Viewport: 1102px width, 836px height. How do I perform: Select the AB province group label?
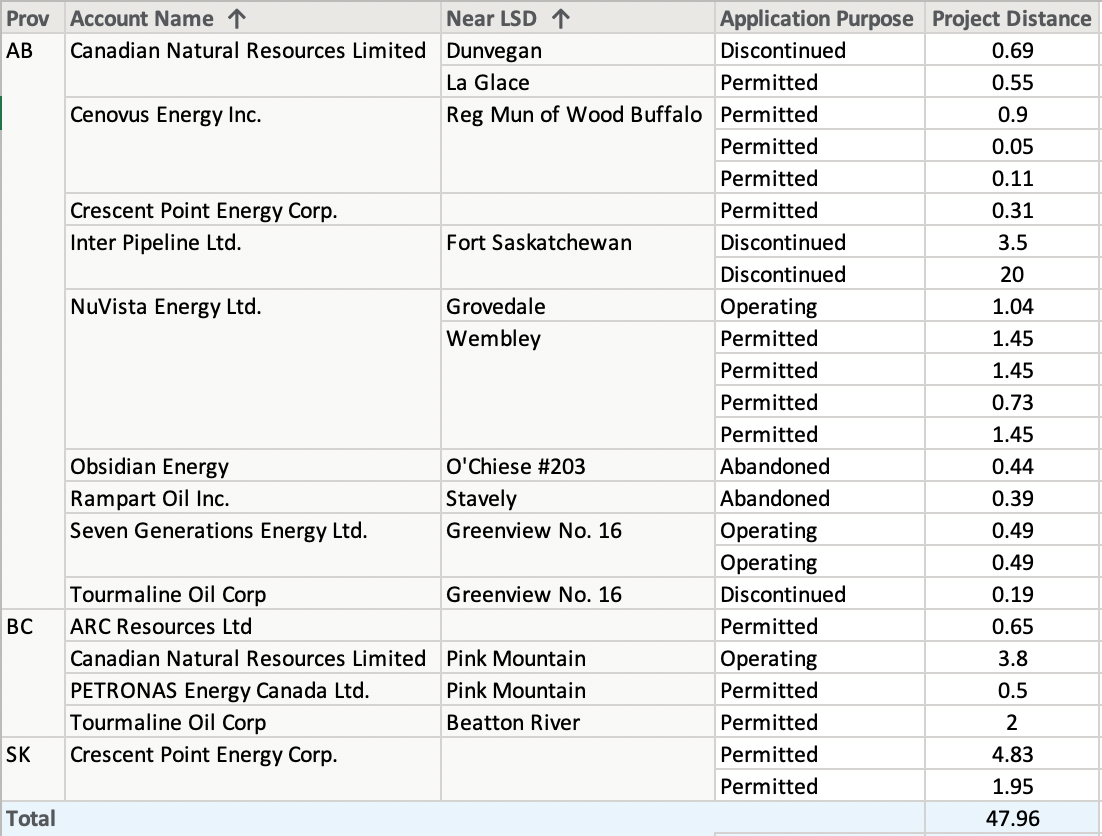pos(20,50)
